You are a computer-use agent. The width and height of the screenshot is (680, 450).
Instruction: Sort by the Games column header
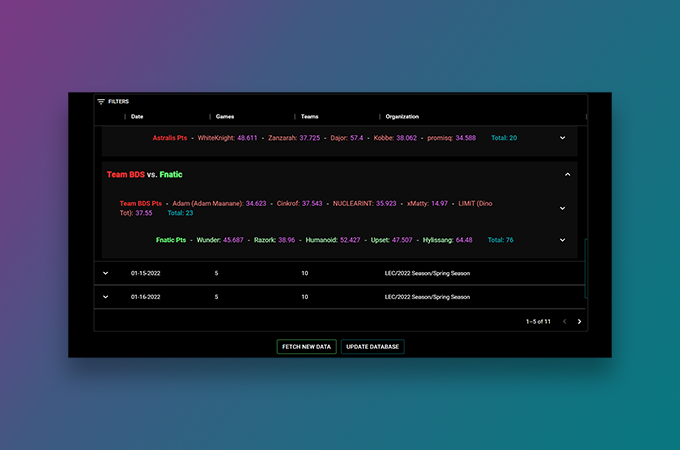[225, 117]
